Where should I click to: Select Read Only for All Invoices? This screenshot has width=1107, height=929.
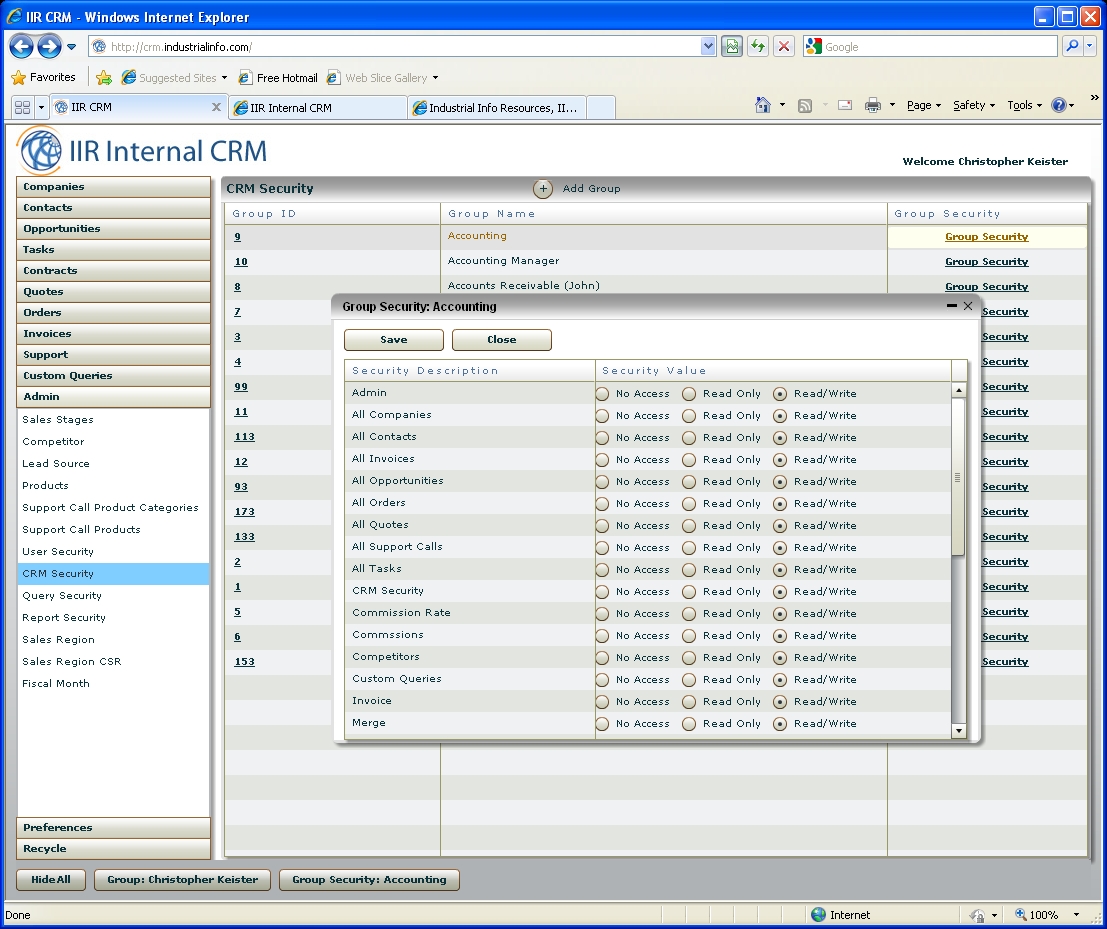[689, 460]
